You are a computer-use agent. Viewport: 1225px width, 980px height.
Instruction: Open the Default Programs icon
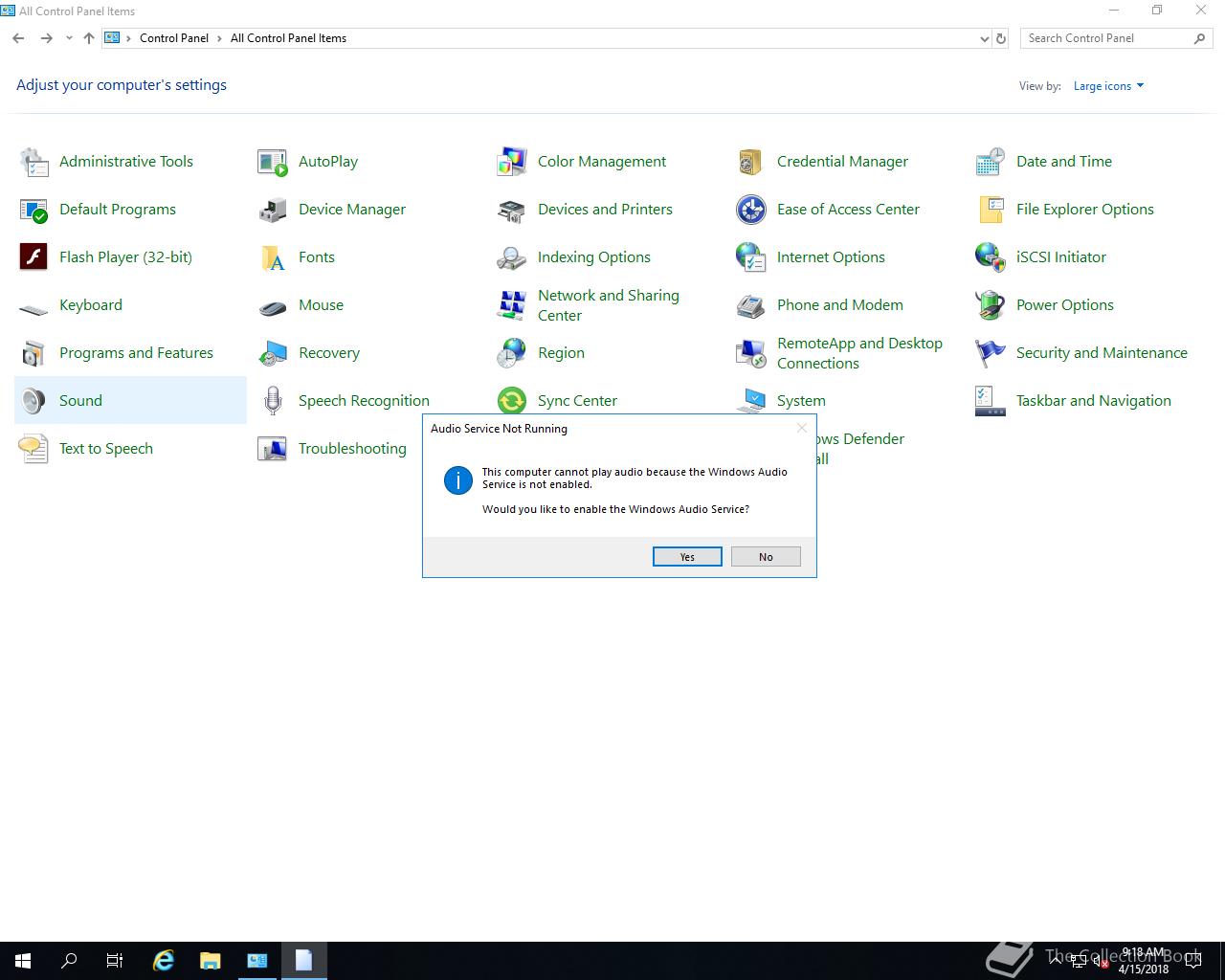tap(33, 210)
